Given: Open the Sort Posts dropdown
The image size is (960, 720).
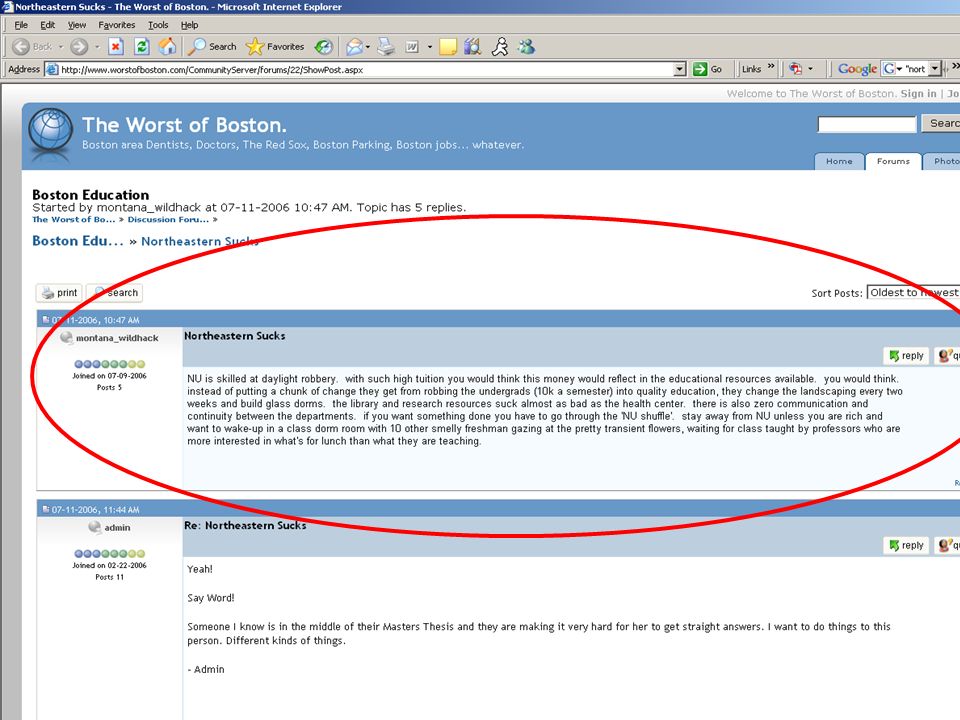Looking at the screenshot, I should (x=913, y=293).
